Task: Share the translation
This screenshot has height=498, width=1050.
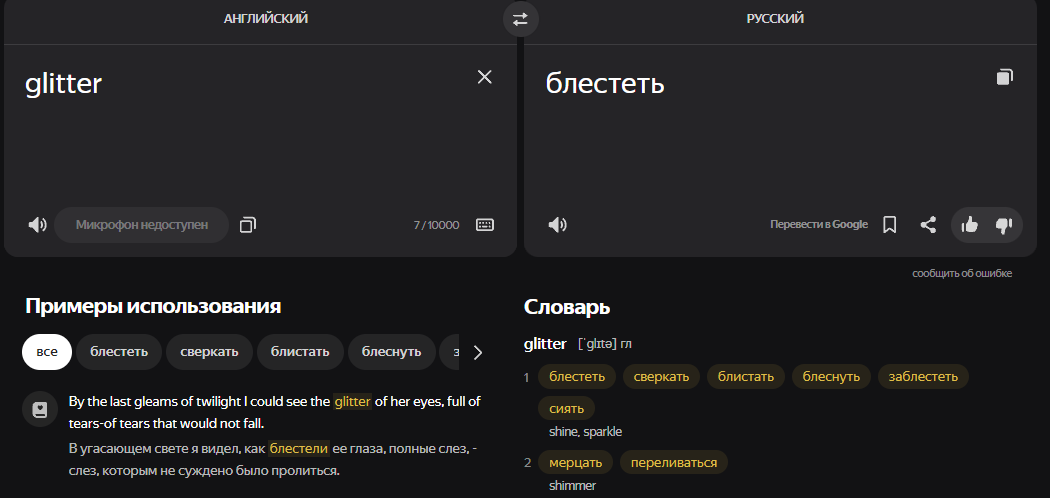Action: click(928, 225)
